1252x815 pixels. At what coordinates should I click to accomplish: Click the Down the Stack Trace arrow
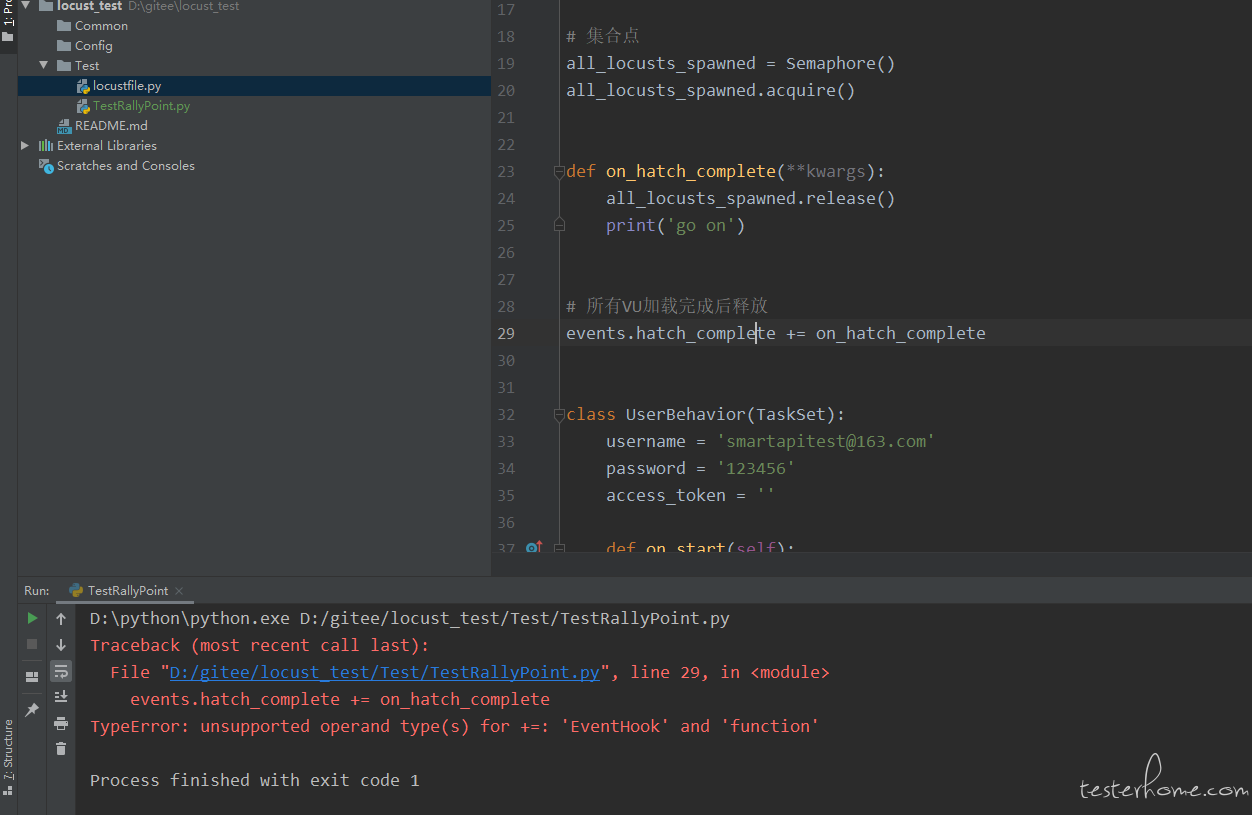pos(61,645)
